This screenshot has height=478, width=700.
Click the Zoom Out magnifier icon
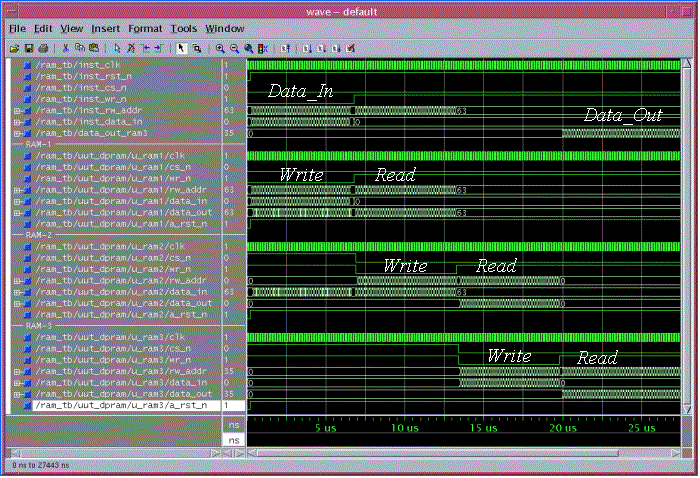(x=233, y=47)
